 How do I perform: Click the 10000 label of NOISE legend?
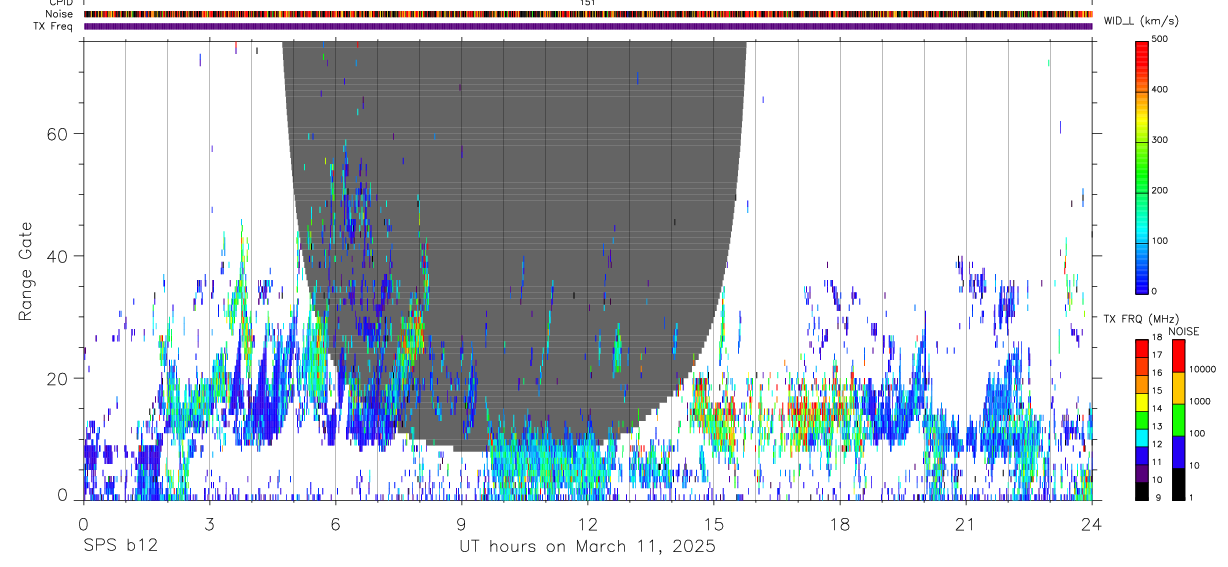(1203, 369)
